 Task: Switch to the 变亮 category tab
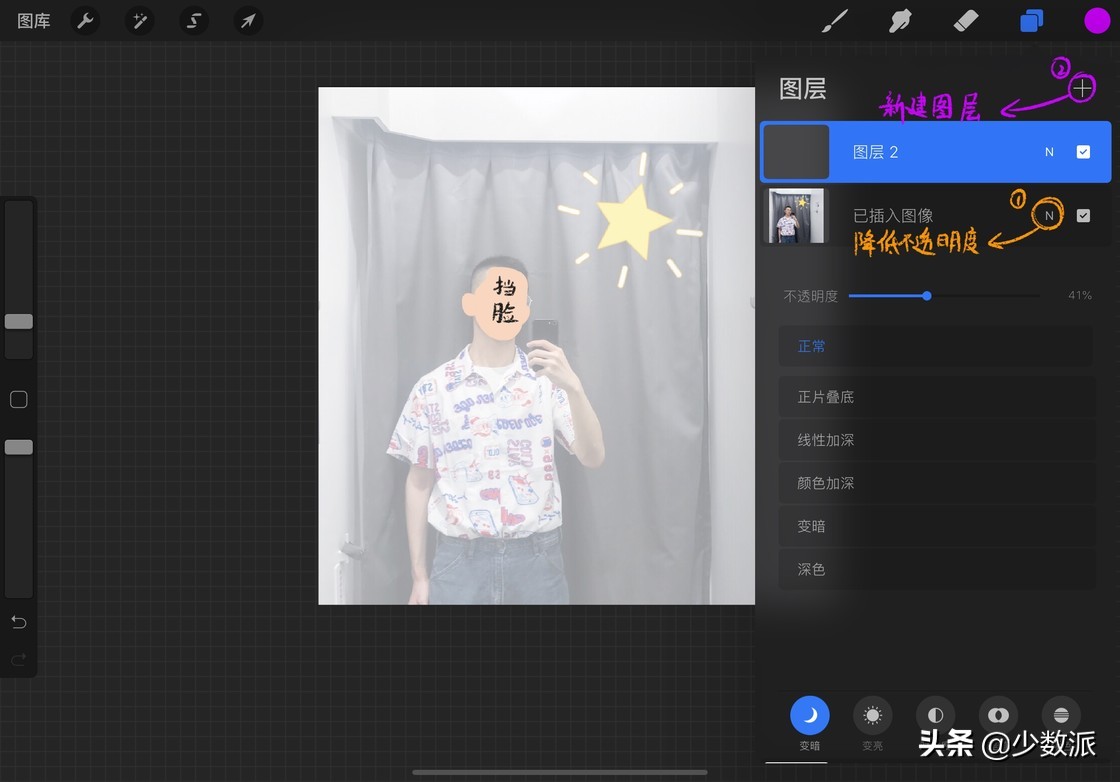(872, 715)
